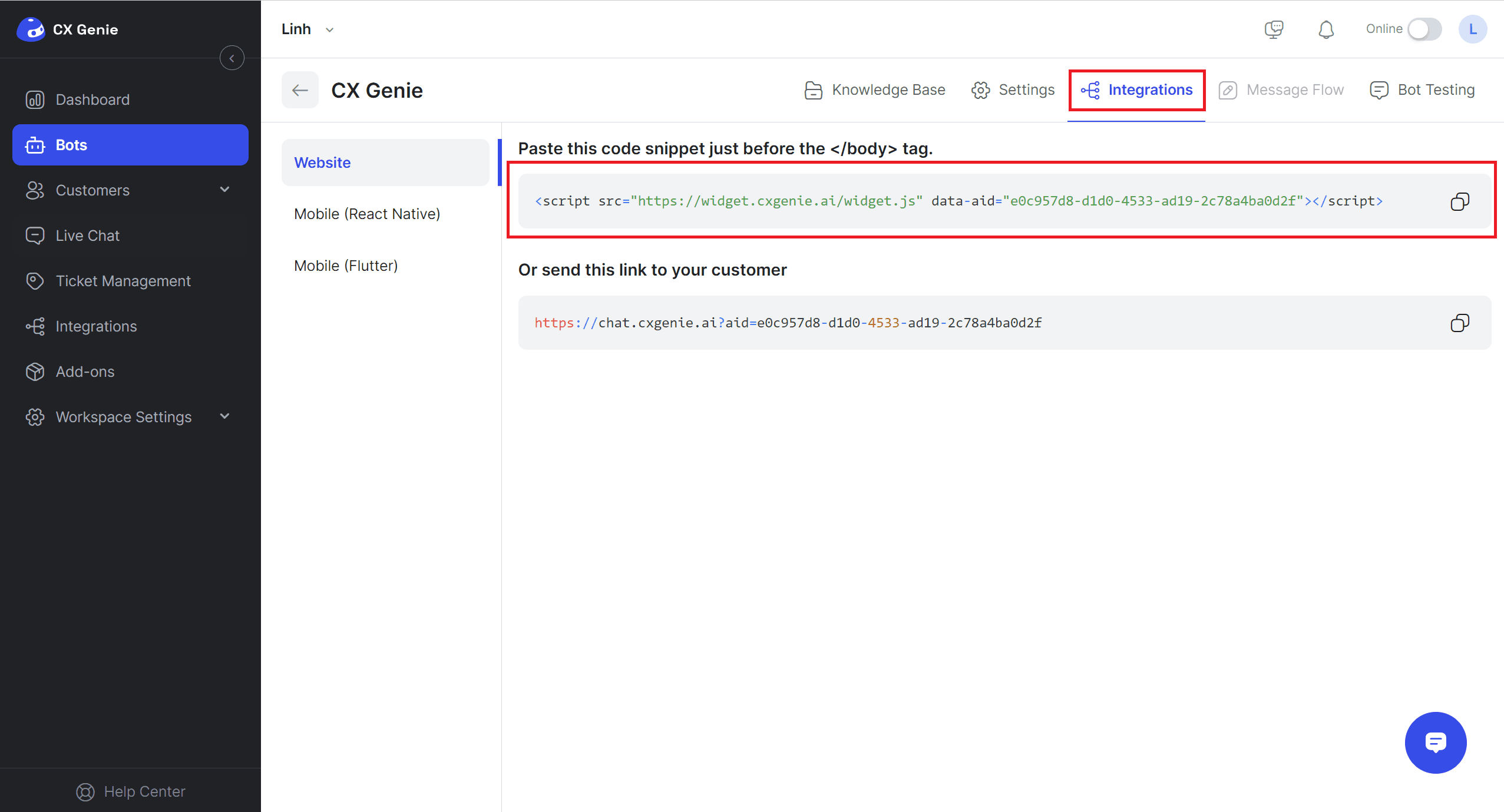
Task: Open Workspace Settings in sidebar
Action: click(130, 417)
